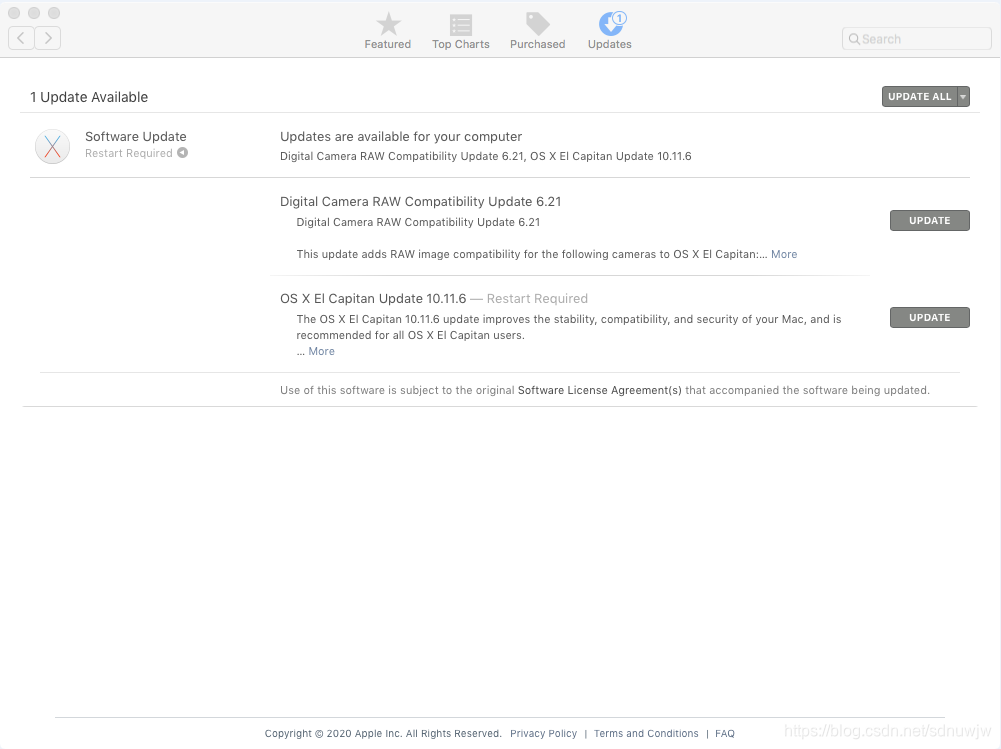Screen dimensions: 1001x749
Task: Click 'Updates are available for your computer' text
Action: pos(401,137)
